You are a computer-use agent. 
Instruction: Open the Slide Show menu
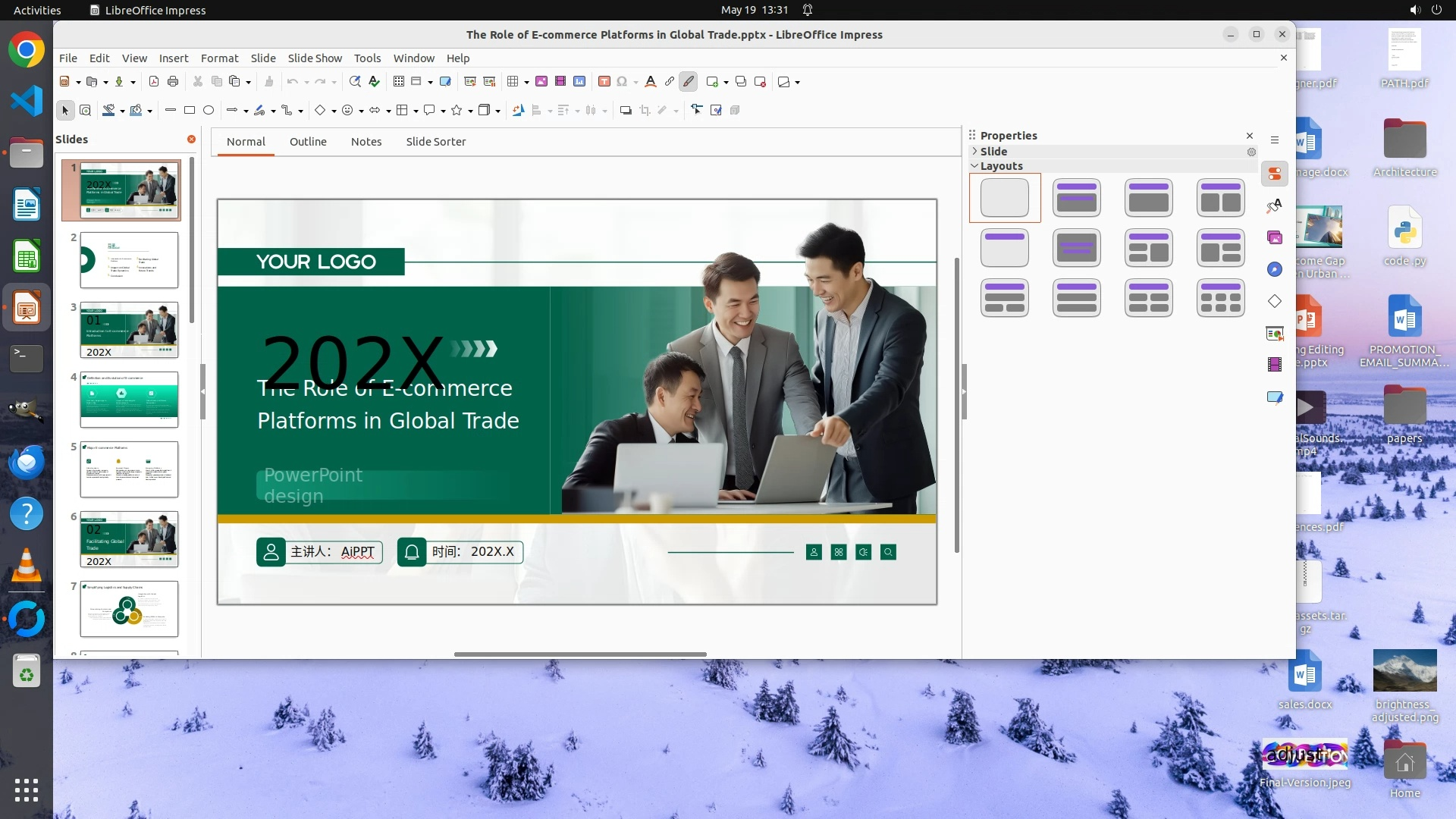[x=315, y=58]
